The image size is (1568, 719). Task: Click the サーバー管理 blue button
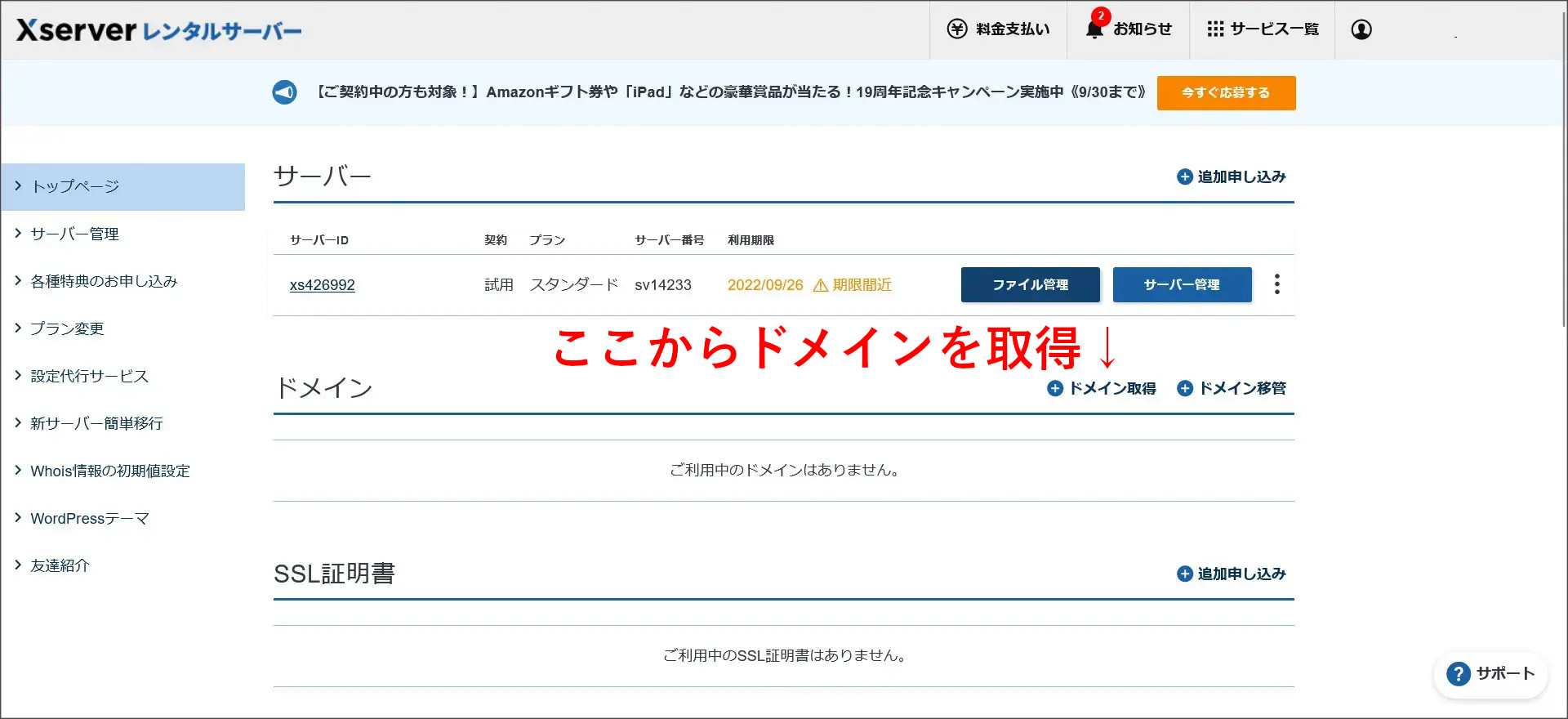click(1182, 285)
